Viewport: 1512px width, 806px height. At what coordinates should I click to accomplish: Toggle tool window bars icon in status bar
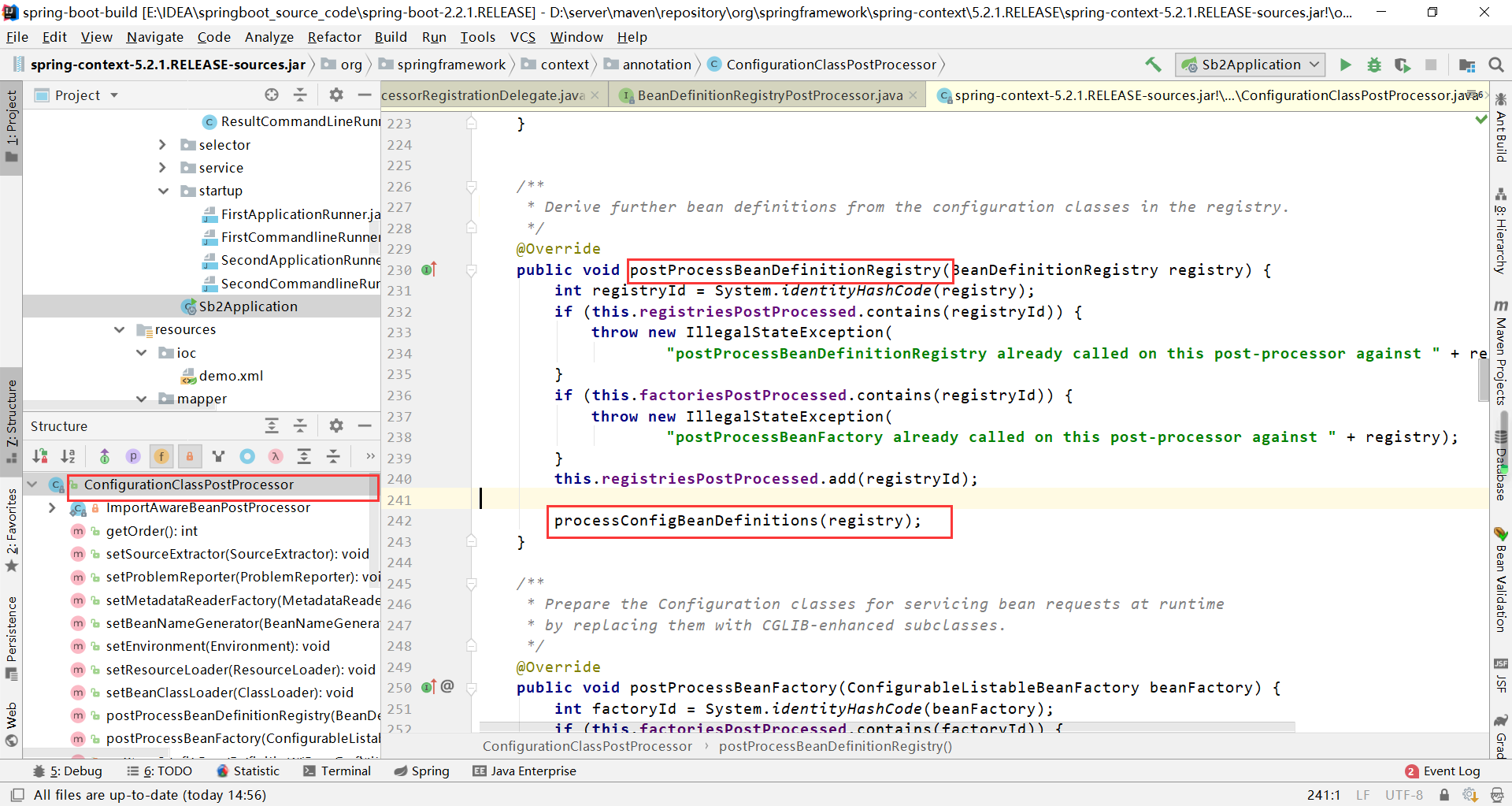(17, 795)
